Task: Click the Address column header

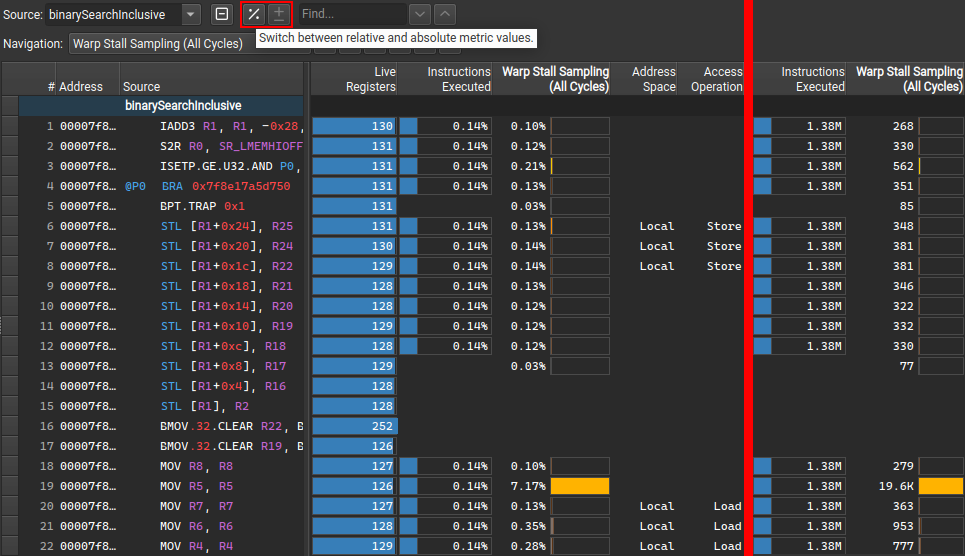Action: click(x=80, y=87)
